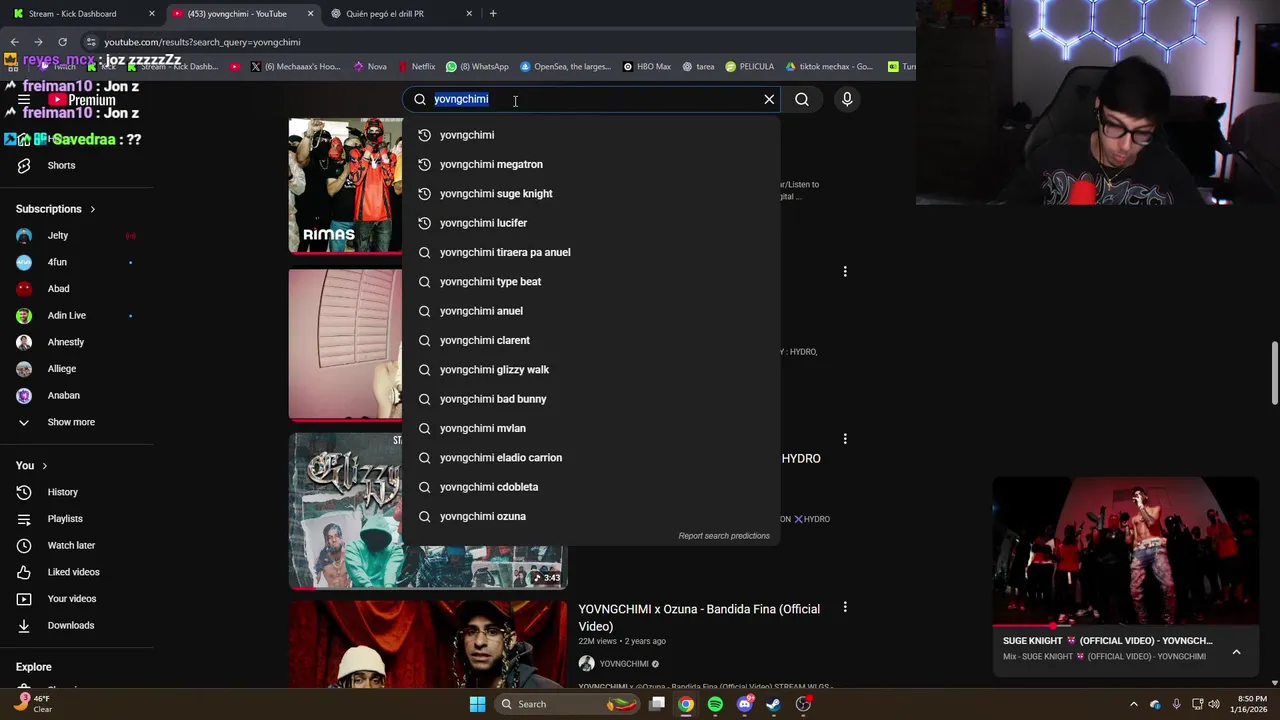
Task: Open Discord from the taskbar
Action: click(744, 704)
